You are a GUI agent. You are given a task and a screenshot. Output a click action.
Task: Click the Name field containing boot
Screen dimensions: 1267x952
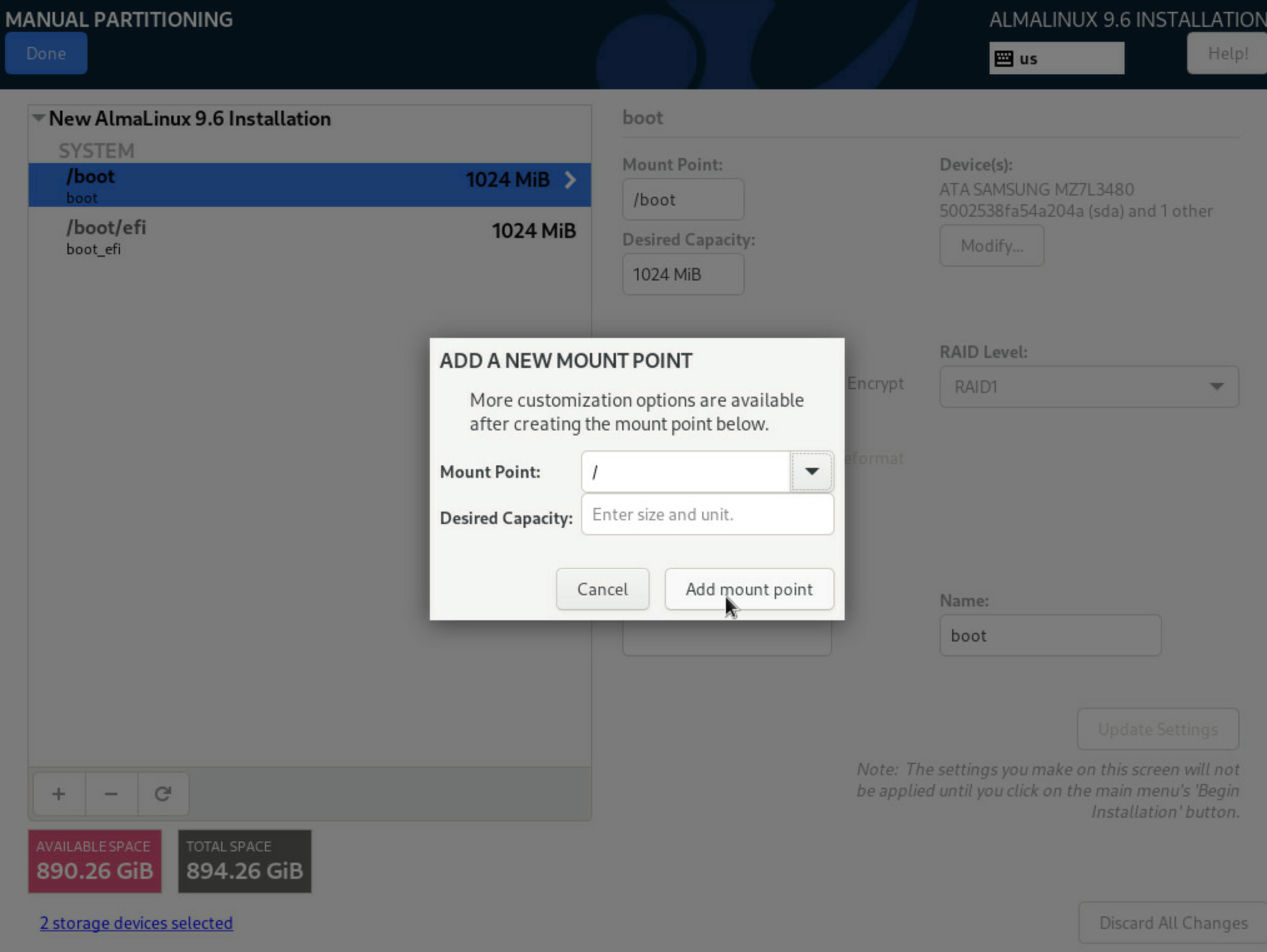point(1050,635)
